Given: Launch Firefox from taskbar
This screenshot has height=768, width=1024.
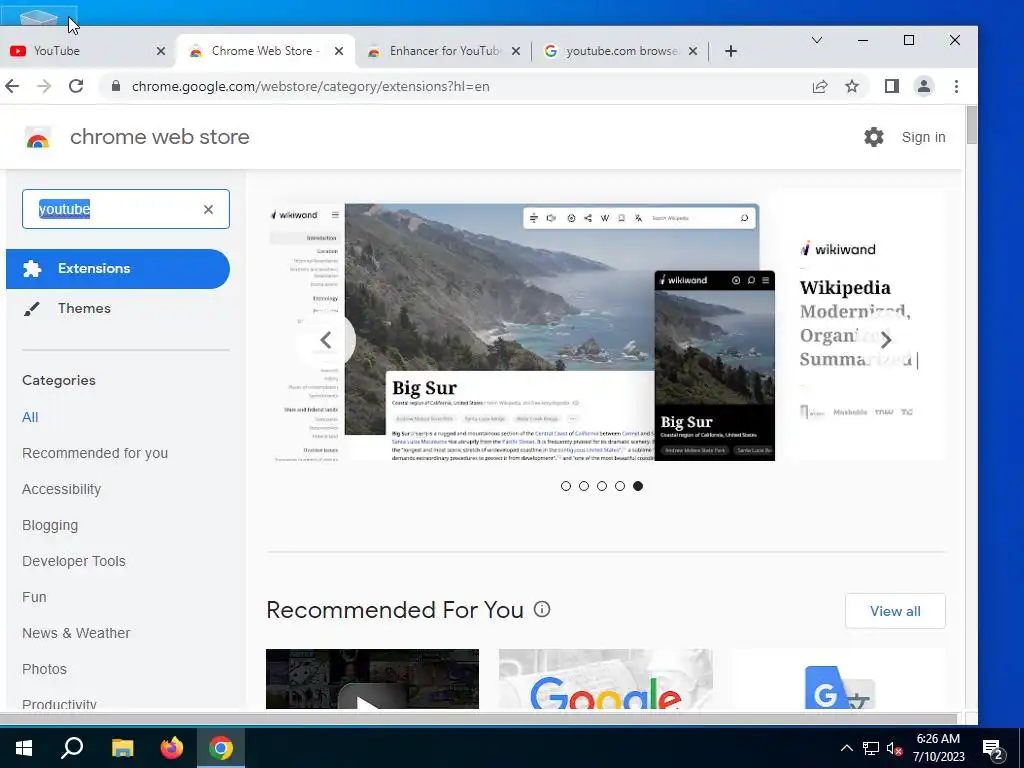Looking at the screenshot, I should pos(172,748).
